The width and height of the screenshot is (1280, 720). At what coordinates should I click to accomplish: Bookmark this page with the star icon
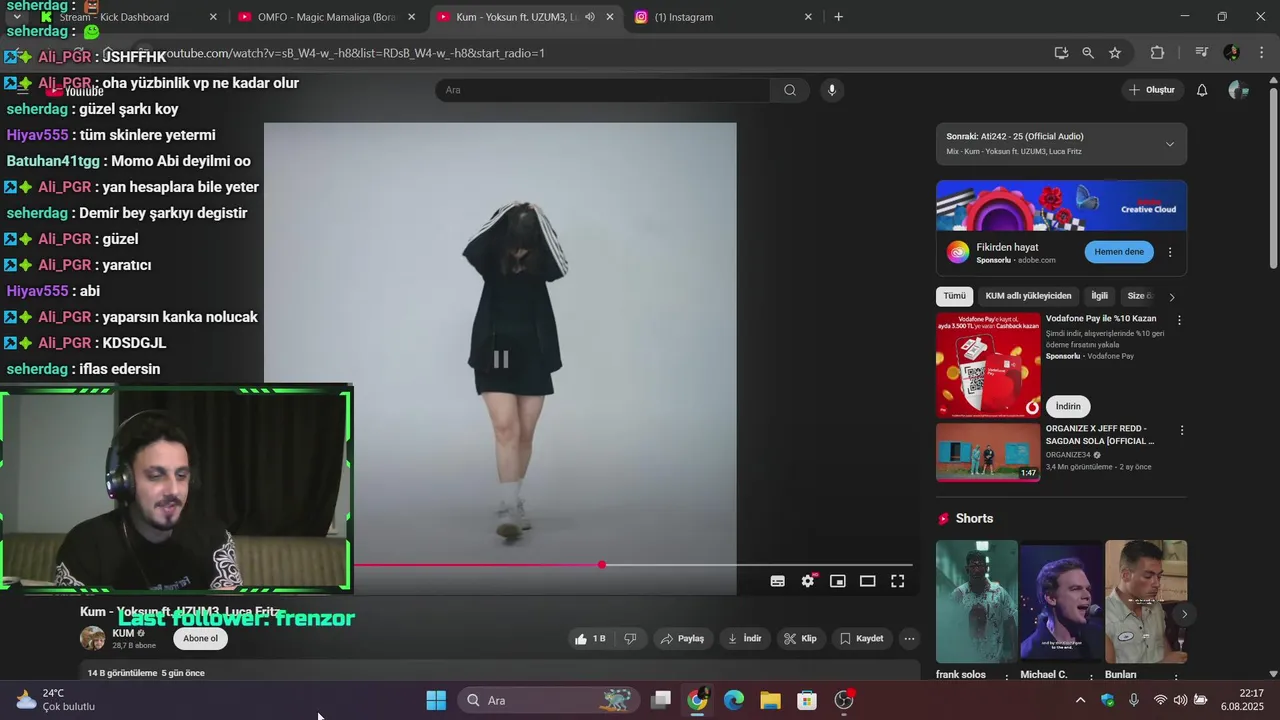1115,53
